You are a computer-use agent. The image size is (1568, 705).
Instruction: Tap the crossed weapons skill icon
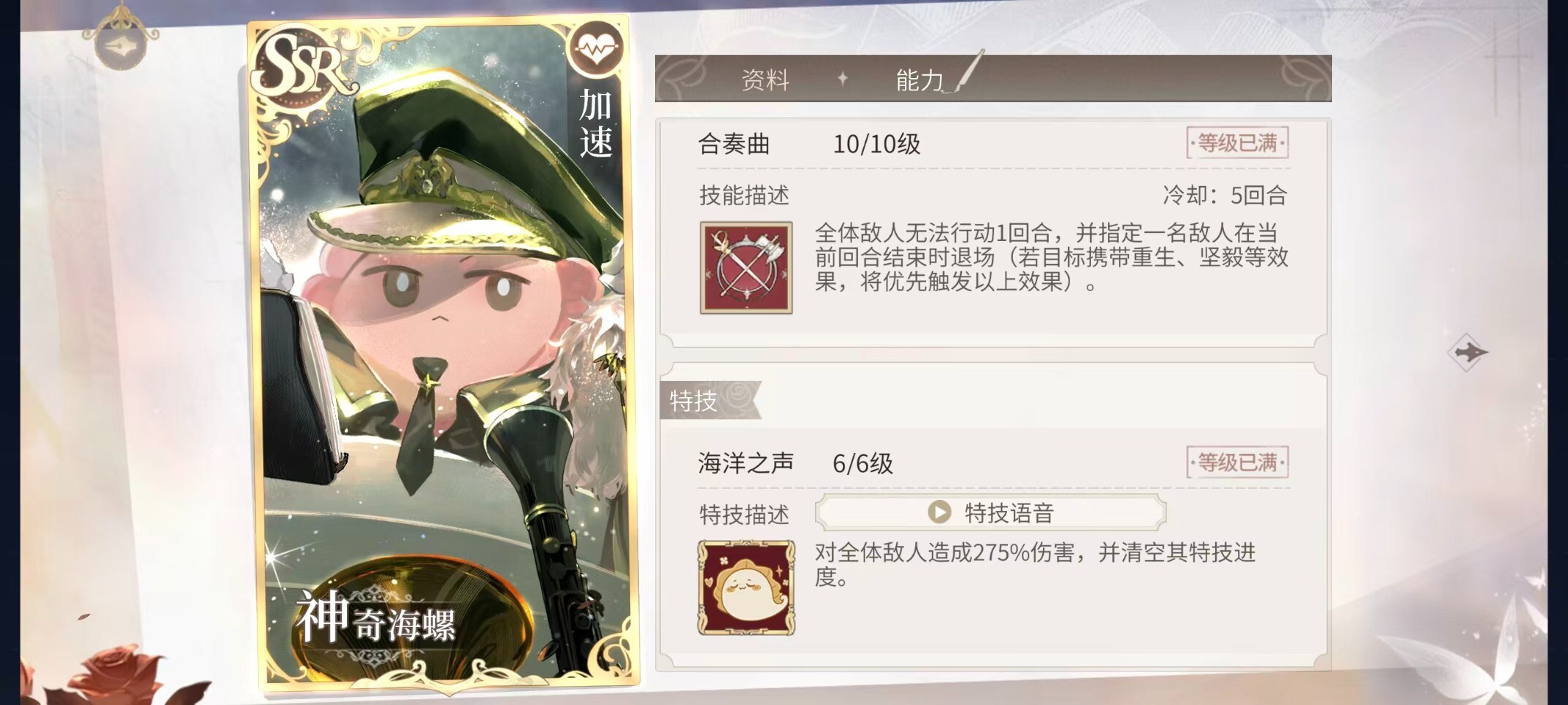click(x=746, y=268)
